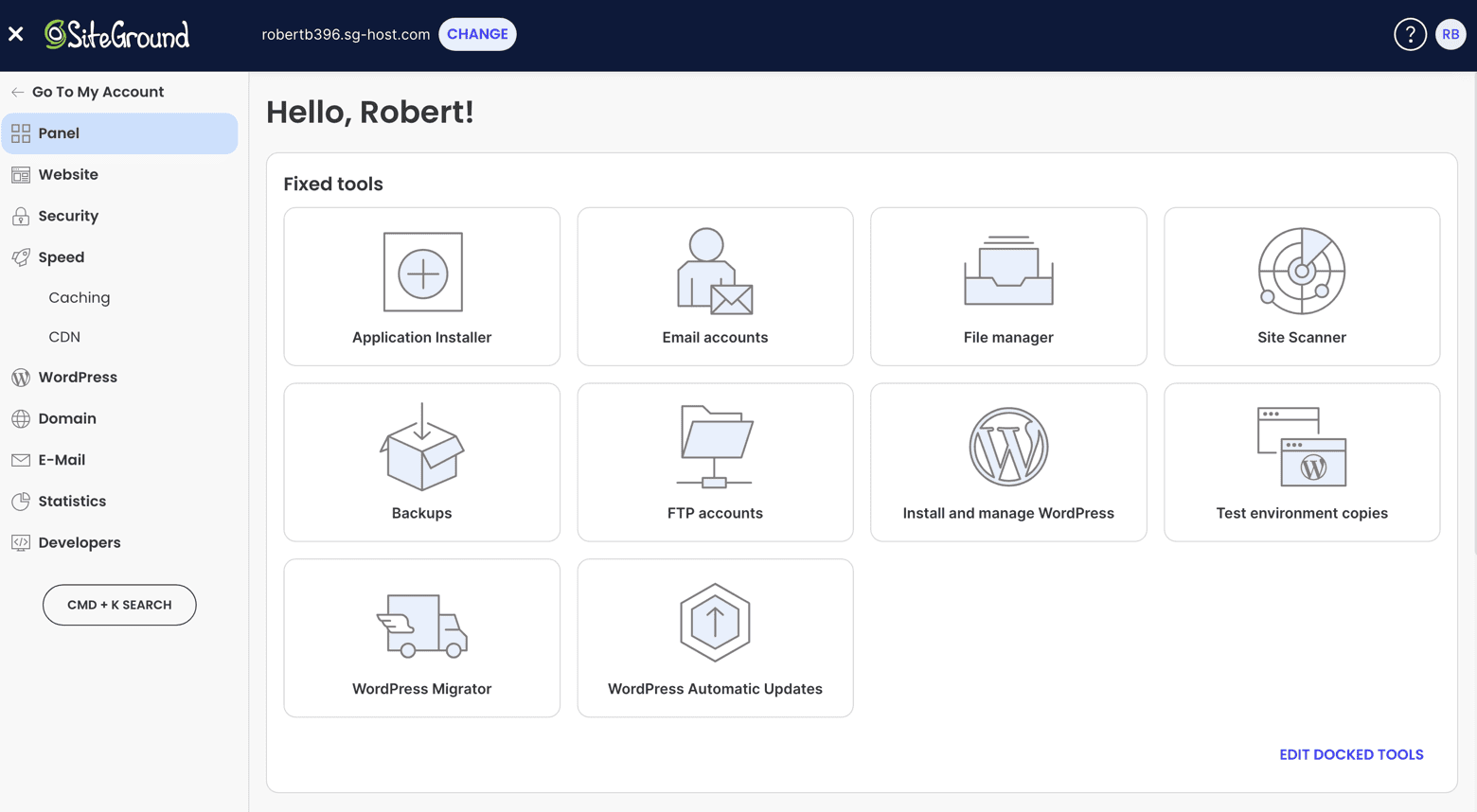Click the Install and manage WordPress label
This screenshot has width=1477, height=812.
click(x=1008, y=513)
